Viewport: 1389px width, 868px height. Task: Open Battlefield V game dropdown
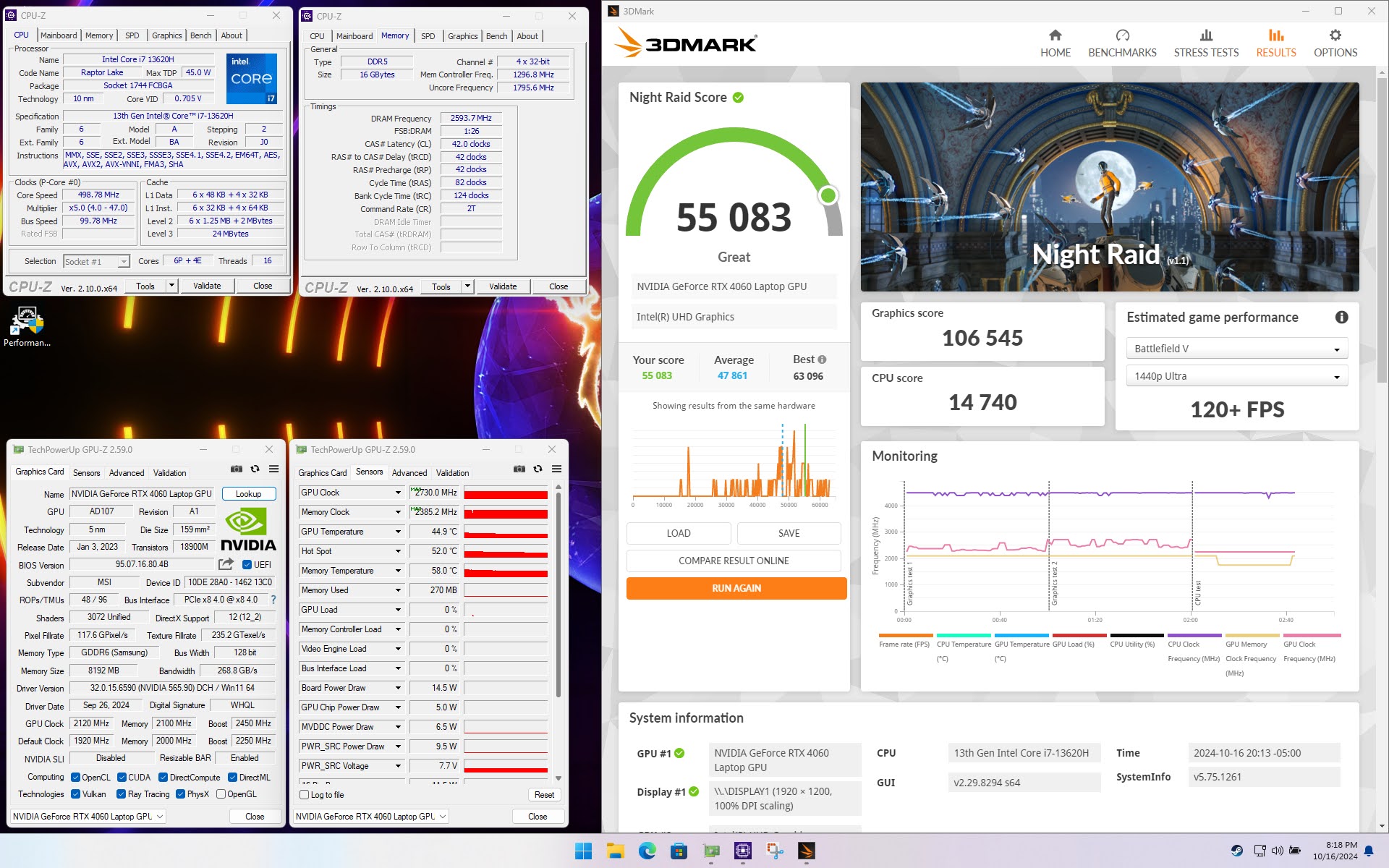click(x=1236, y=349)
